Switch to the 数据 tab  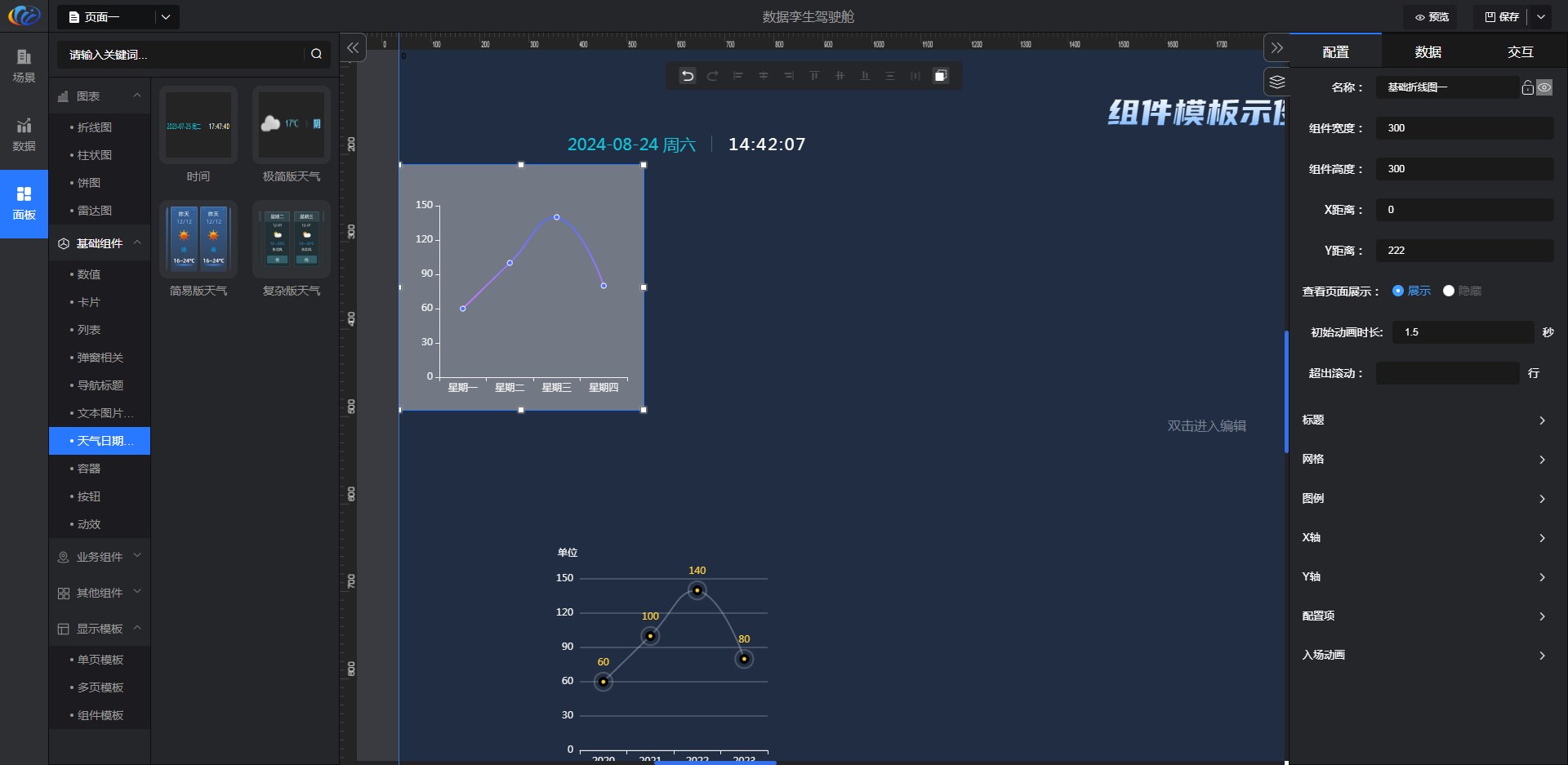pos(1428,52)
